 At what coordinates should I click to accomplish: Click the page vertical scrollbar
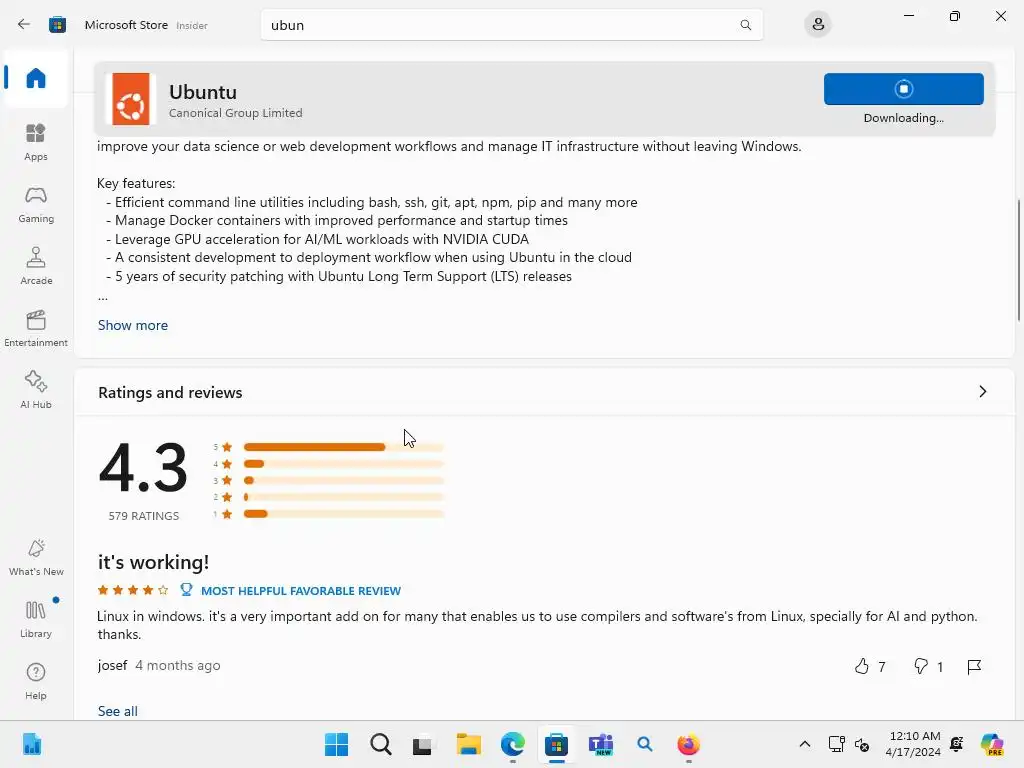pyautogui.click(x=1019, y=260)
